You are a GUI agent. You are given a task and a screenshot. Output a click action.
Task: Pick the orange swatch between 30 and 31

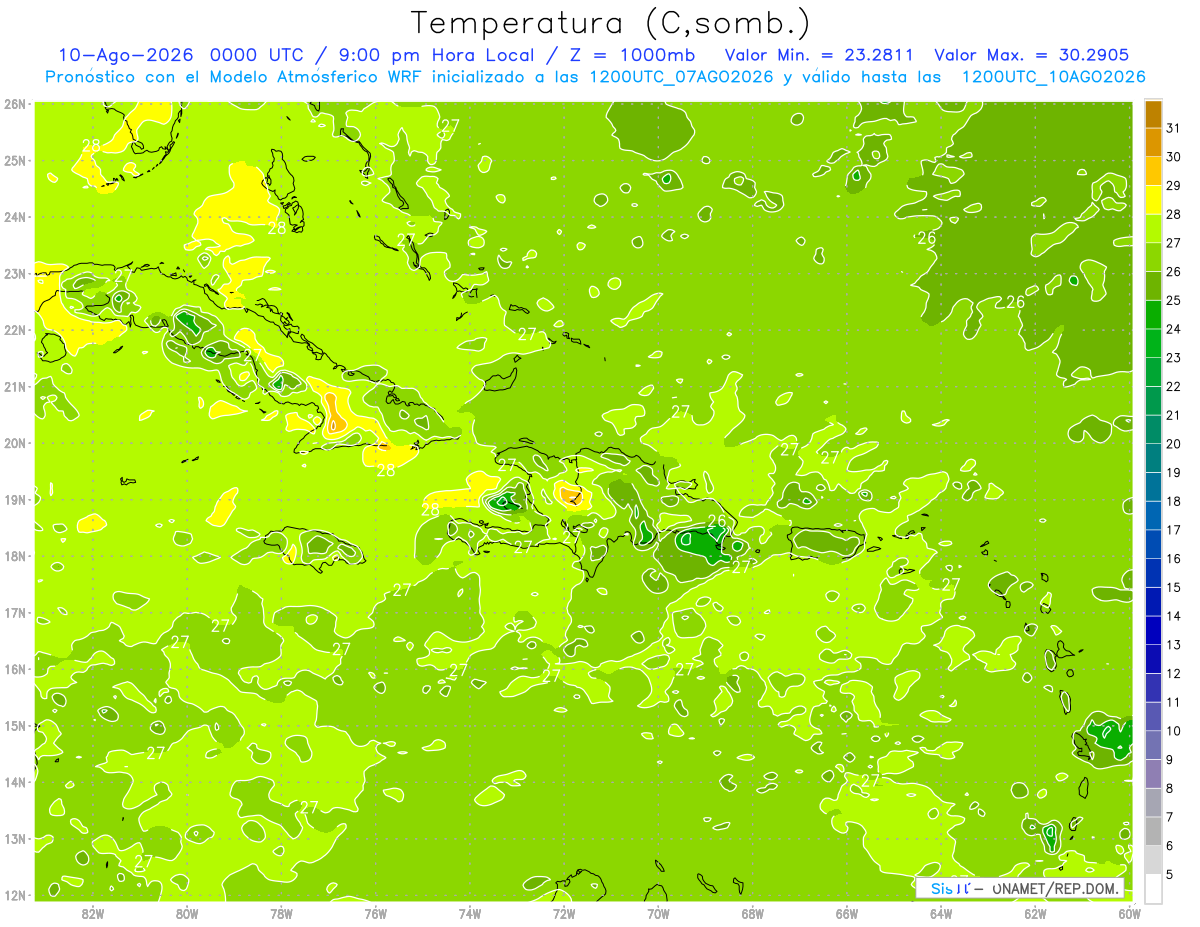click(x=1153, y=143)
